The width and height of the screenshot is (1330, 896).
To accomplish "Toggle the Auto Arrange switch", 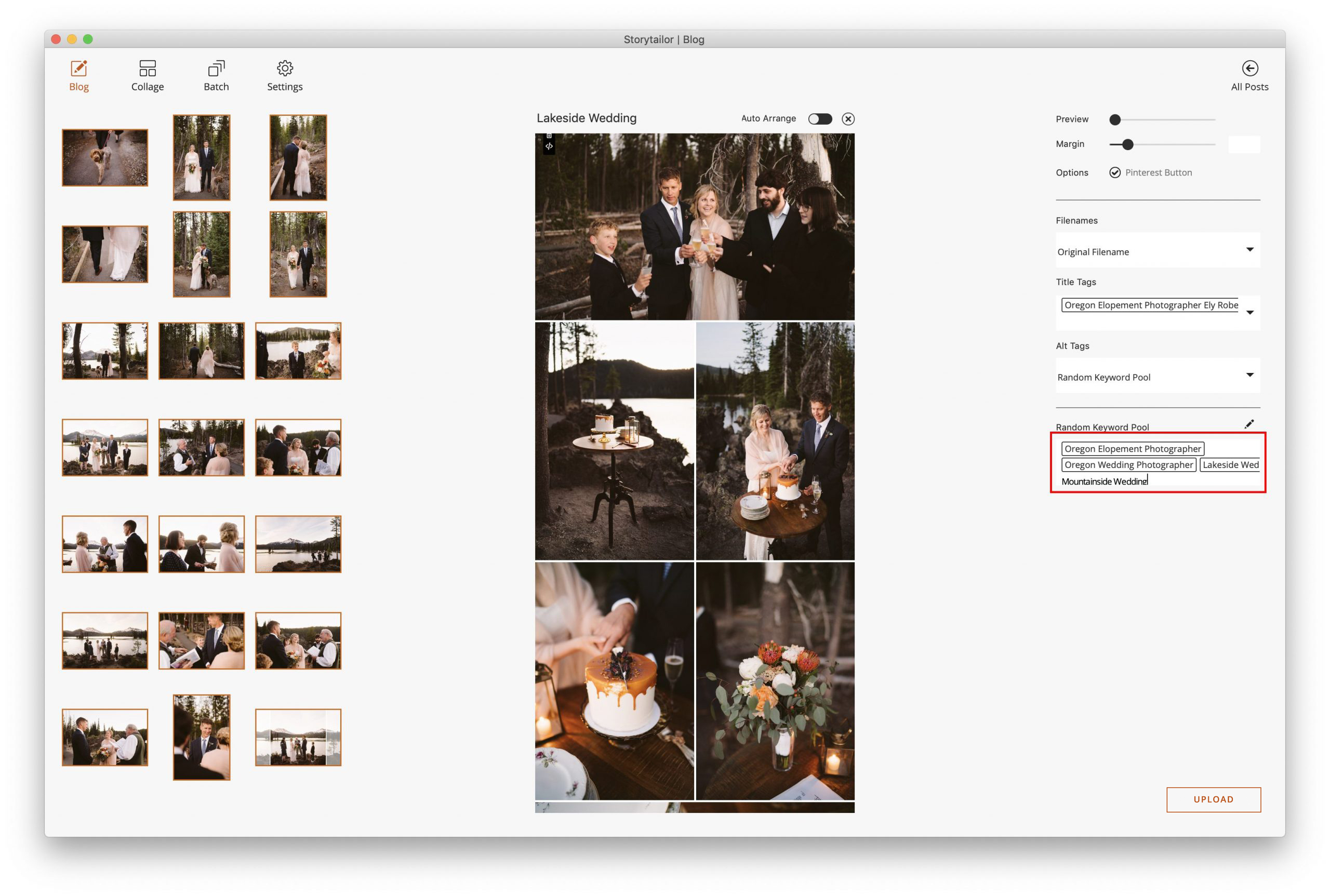I will 820,119.
